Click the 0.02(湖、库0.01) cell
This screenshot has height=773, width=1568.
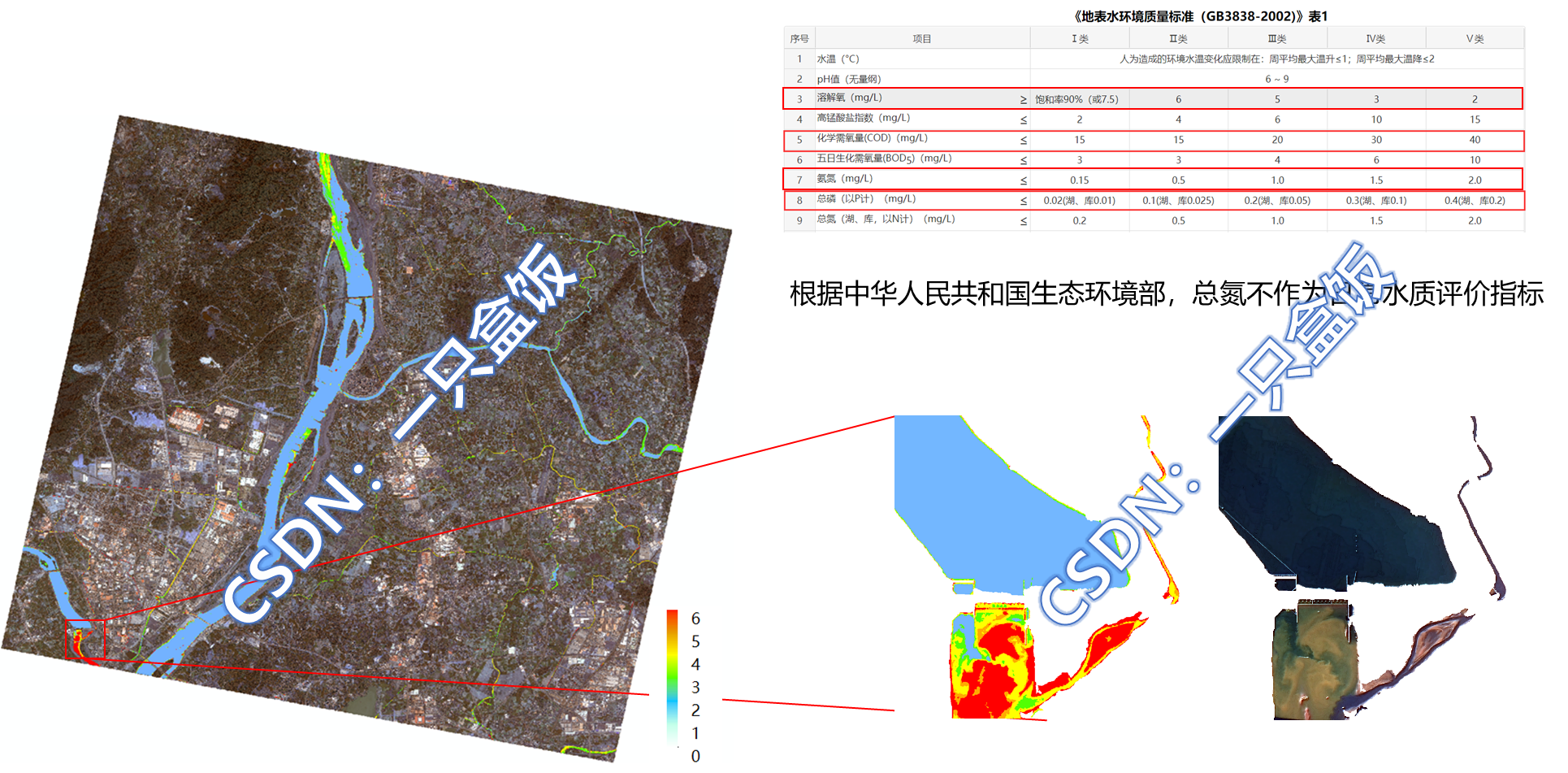pyautogui.click(x=1080, y=201)
